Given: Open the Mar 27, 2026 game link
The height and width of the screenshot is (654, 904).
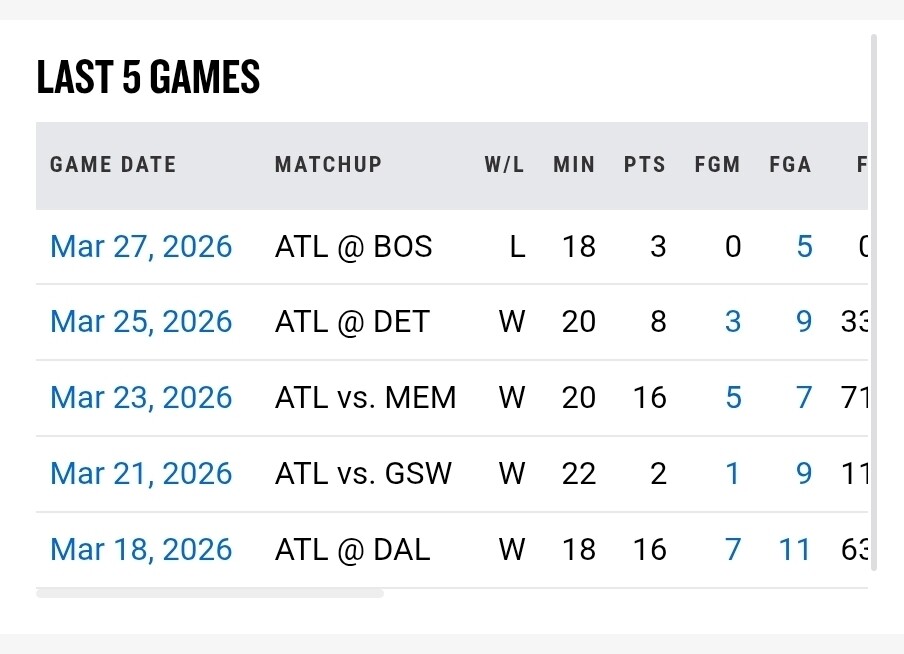Looking at the screenshot, I should pos(141,246).
